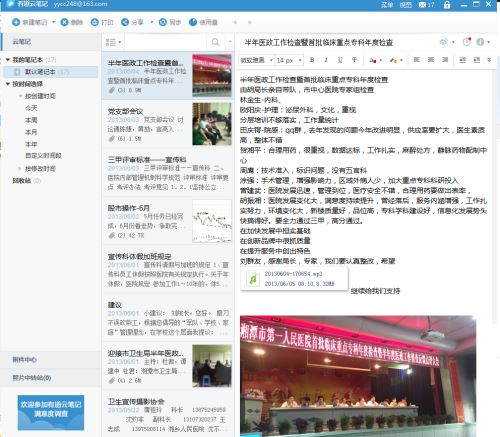Image resolution: width=500 pixels, height=437 pixels.
Task: Open the mp3 attachment 20130604-170654
Action: click(294, 279)
